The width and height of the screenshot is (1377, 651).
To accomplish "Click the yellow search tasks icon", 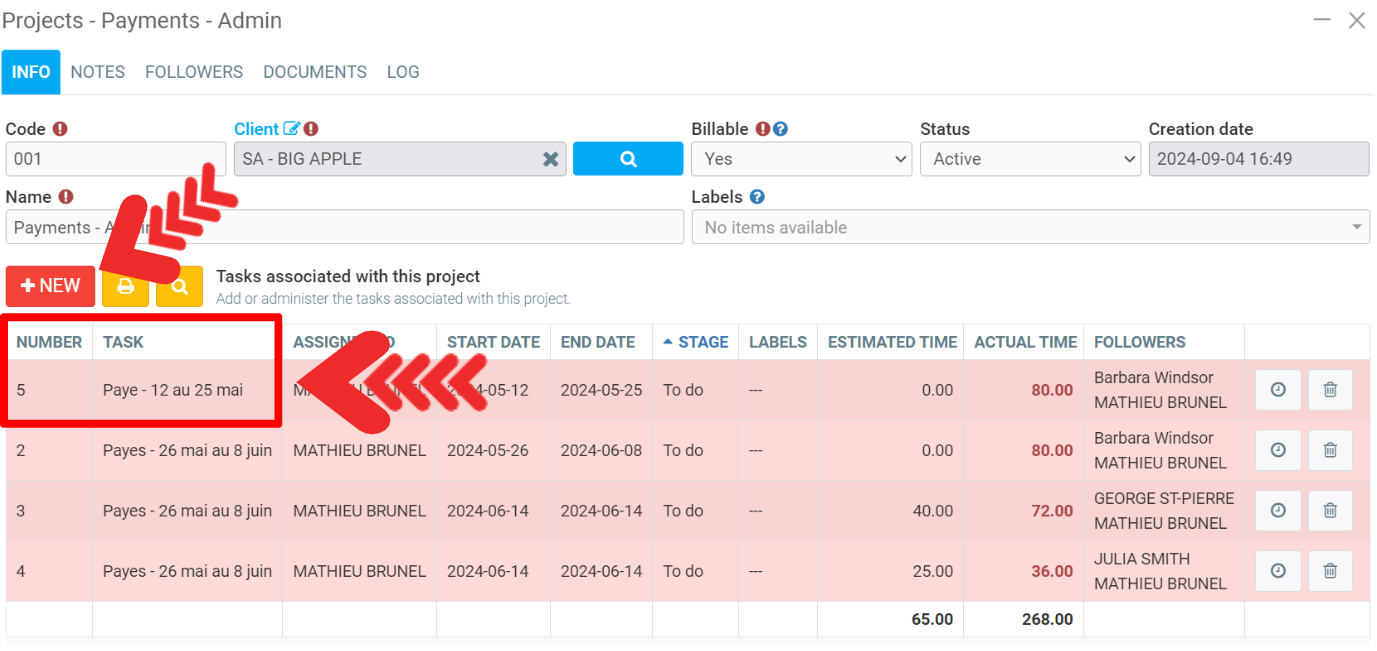I will coord(179,286).
